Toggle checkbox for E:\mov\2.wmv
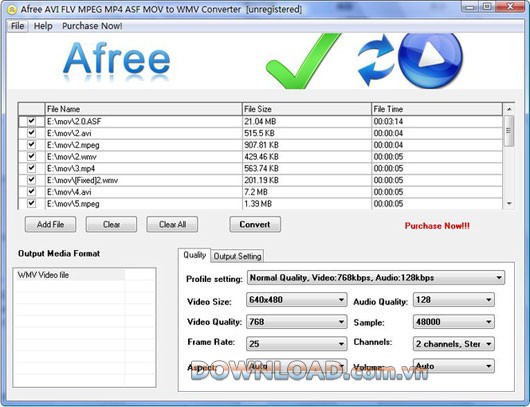Screen dimensions: 530x407 [x=31, y=156]
